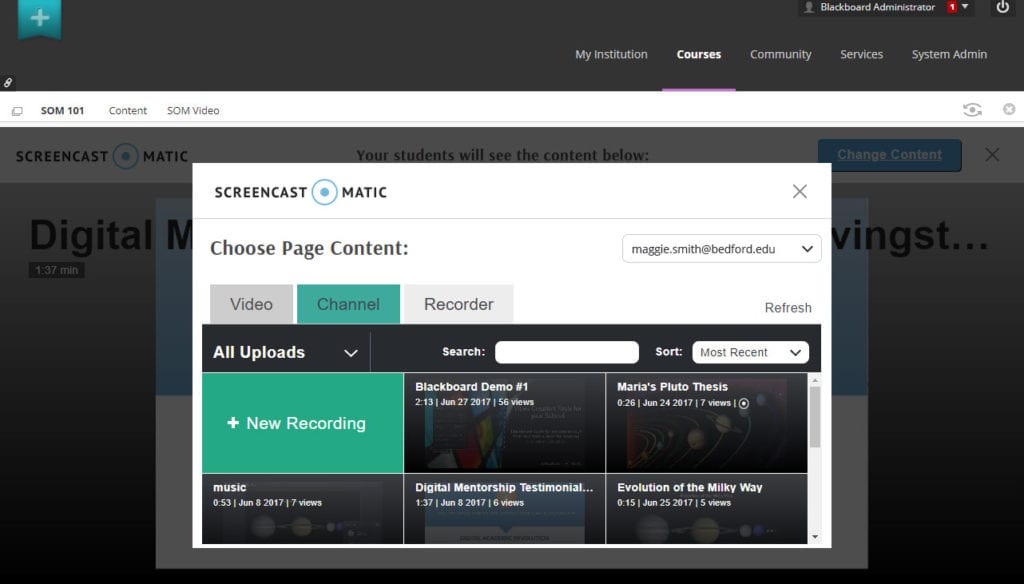Click the Screencast-O-Matic logo in the background banner
Screen dimensions: 1024x584
coord(102,156)
